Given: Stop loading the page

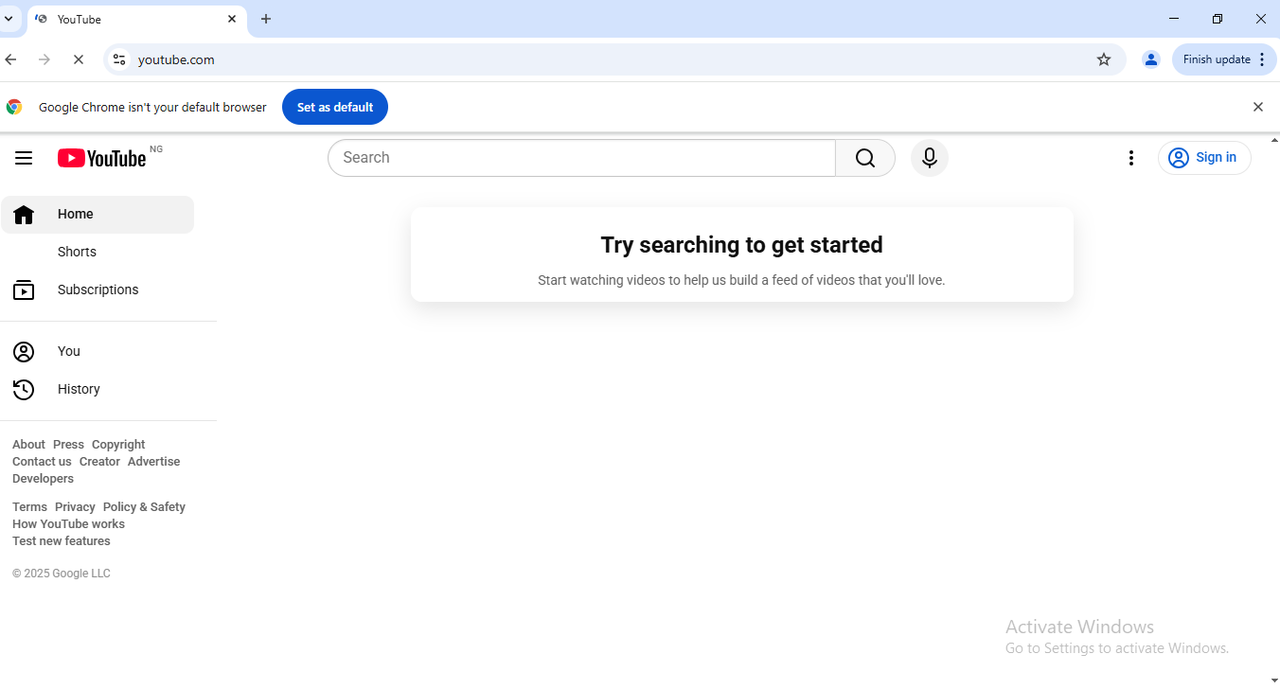Looking at the screenshot, I should pos(78,60).
